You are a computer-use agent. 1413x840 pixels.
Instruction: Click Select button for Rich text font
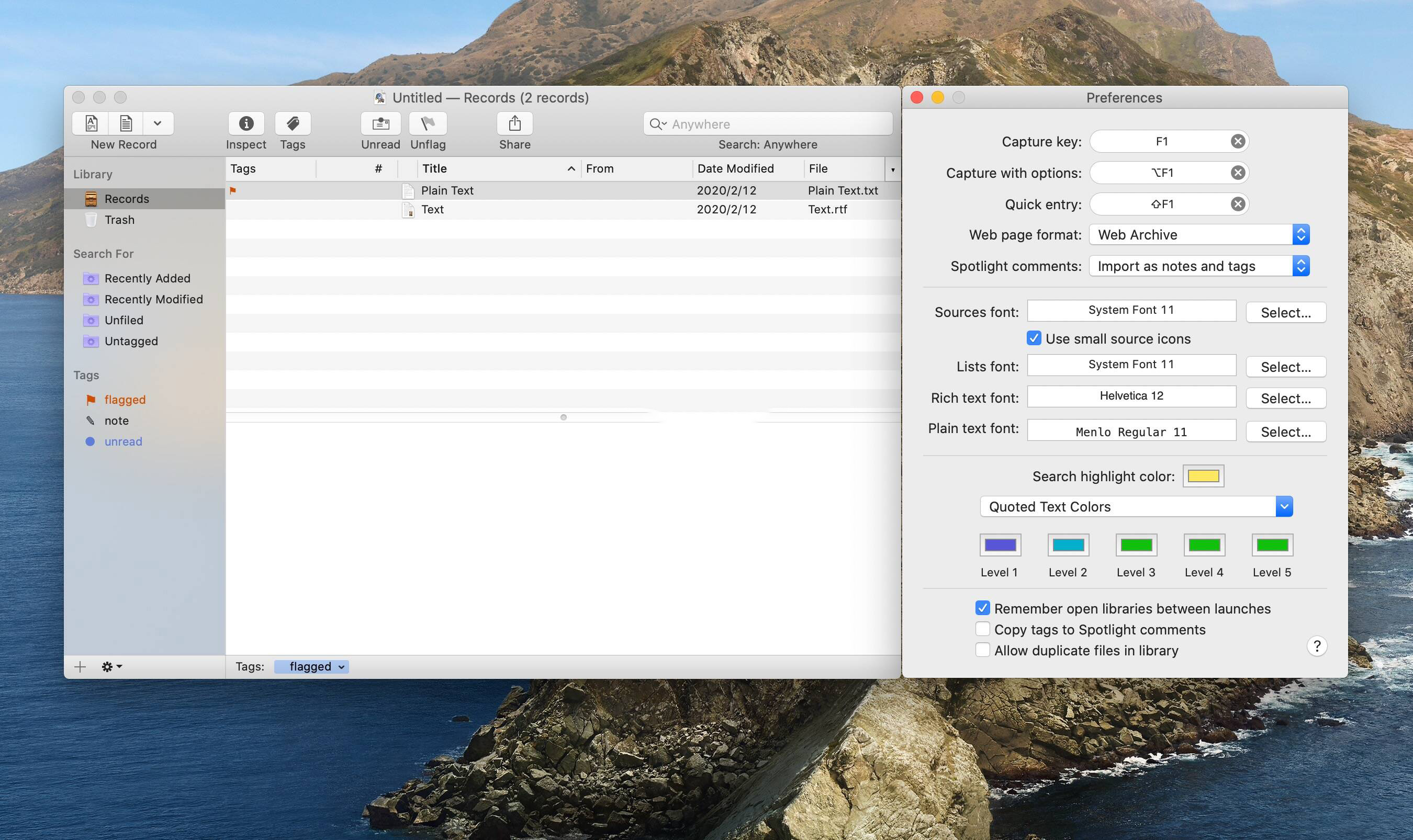click(1285, 399)
